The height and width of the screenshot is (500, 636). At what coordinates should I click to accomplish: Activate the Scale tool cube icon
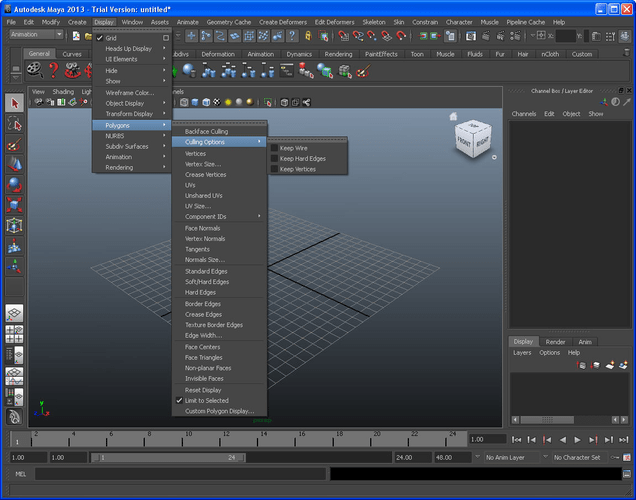coord(15,205)
